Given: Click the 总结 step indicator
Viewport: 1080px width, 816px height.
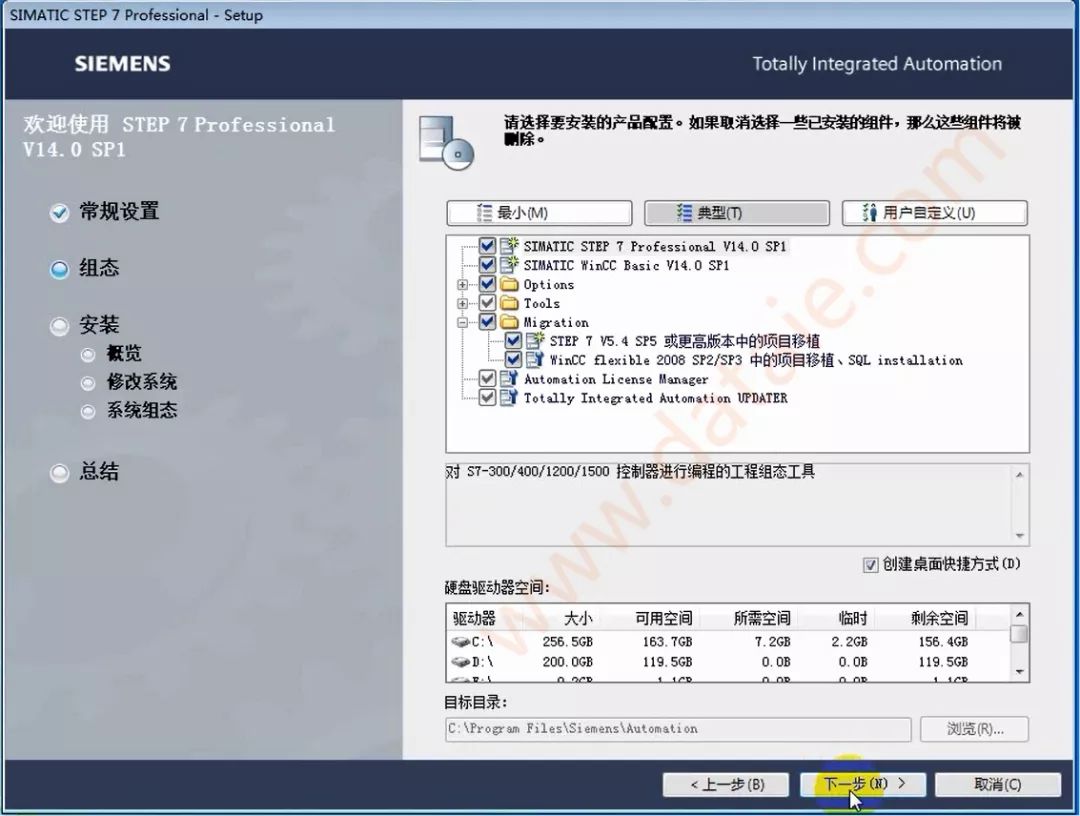Looking at the screenshot, I should [60, 473].
